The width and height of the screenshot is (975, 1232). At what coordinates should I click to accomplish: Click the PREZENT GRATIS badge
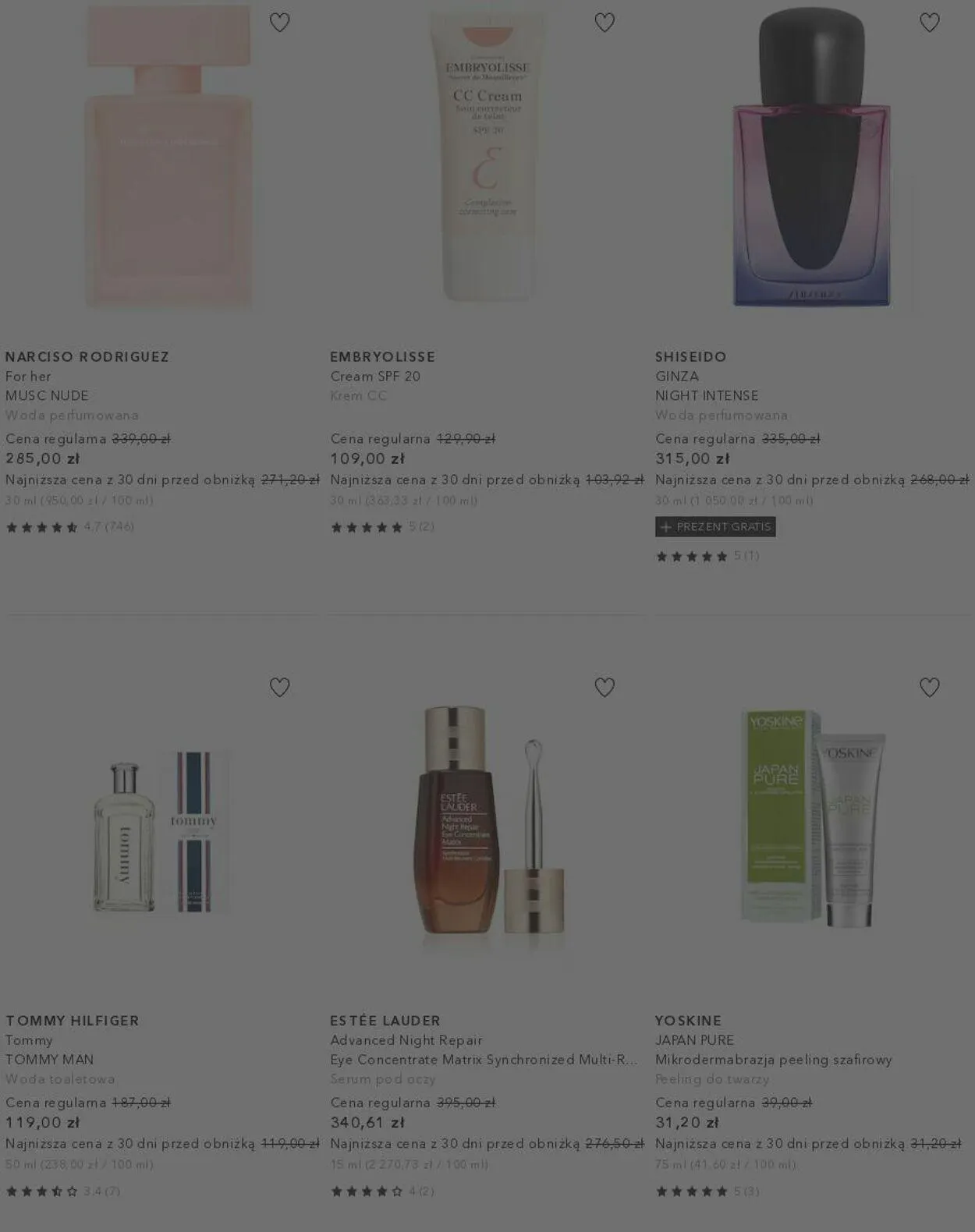click(715, 527)
